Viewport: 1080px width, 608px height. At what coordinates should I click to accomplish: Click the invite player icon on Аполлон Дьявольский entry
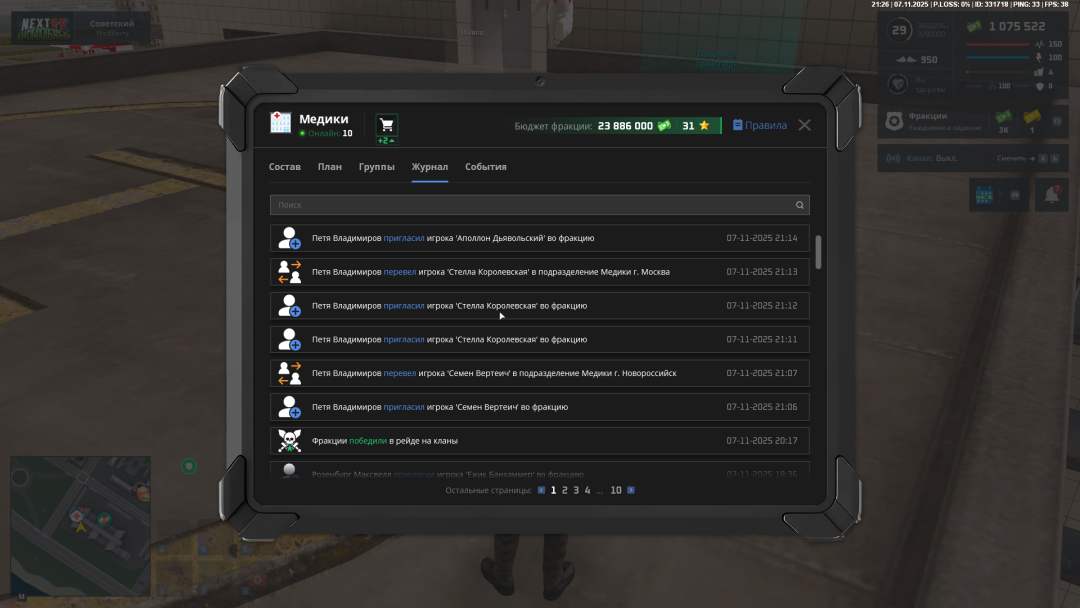coord(289,238)
